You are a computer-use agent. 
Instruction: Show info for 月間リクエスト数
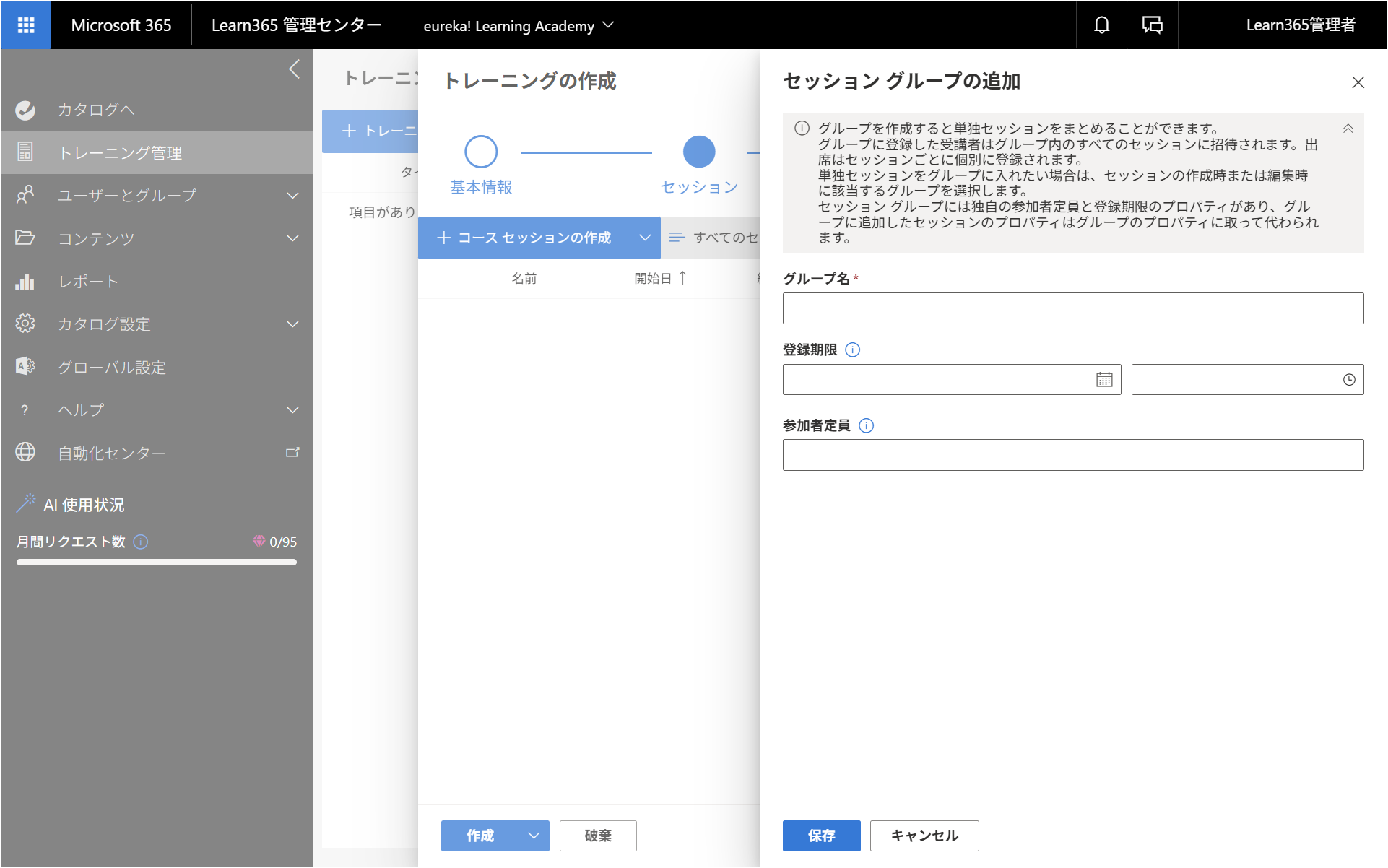[x=141, y=542]
